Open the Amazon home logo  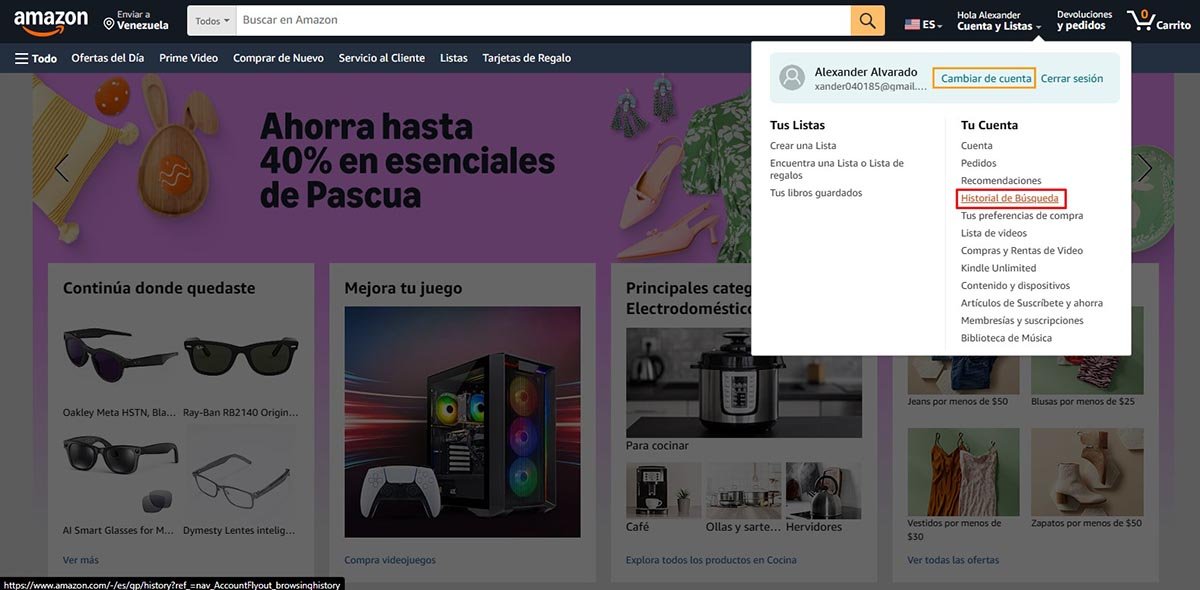click(50, 20)
